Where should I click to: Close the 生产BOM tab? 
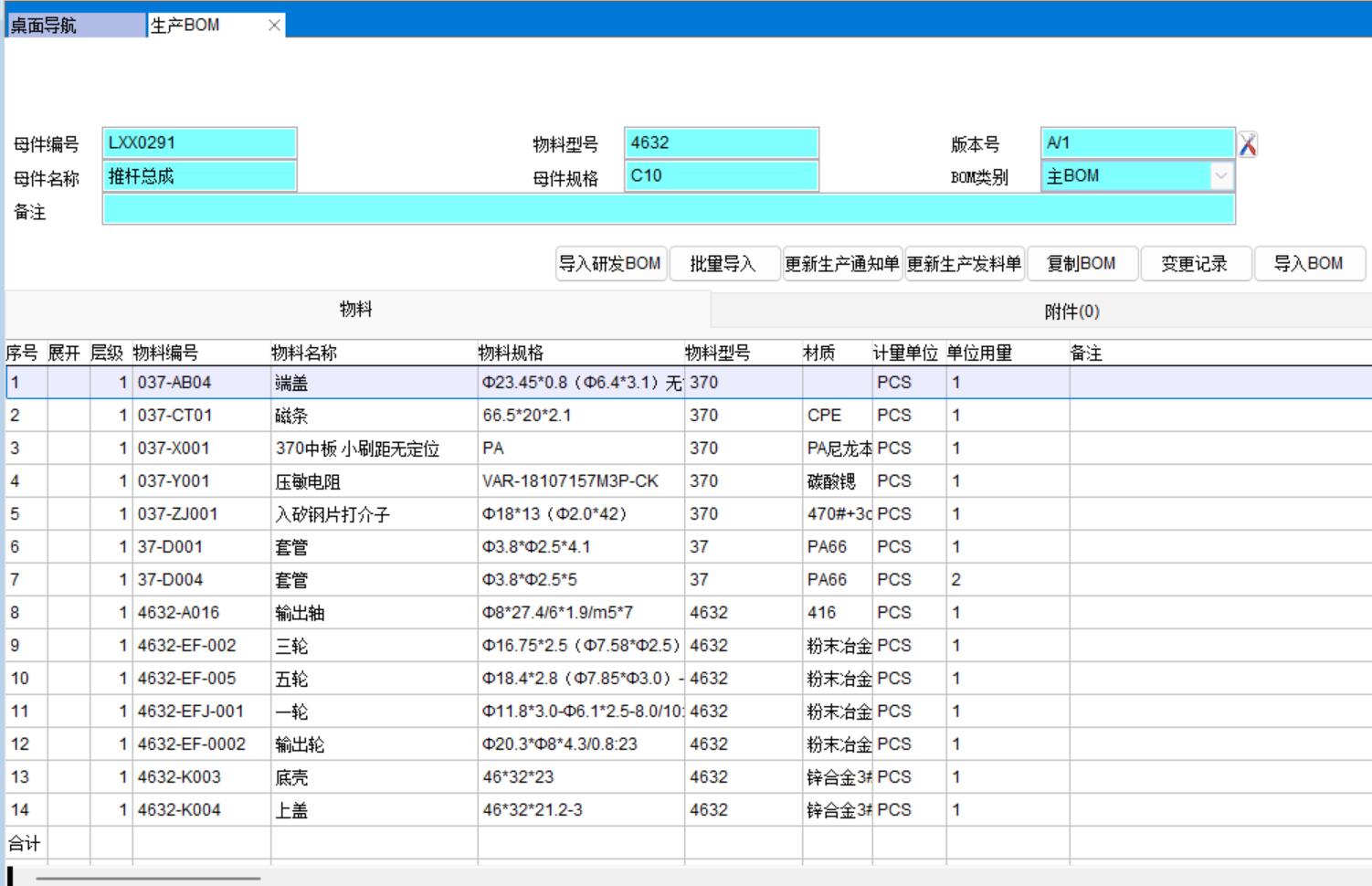coord(274,26)
